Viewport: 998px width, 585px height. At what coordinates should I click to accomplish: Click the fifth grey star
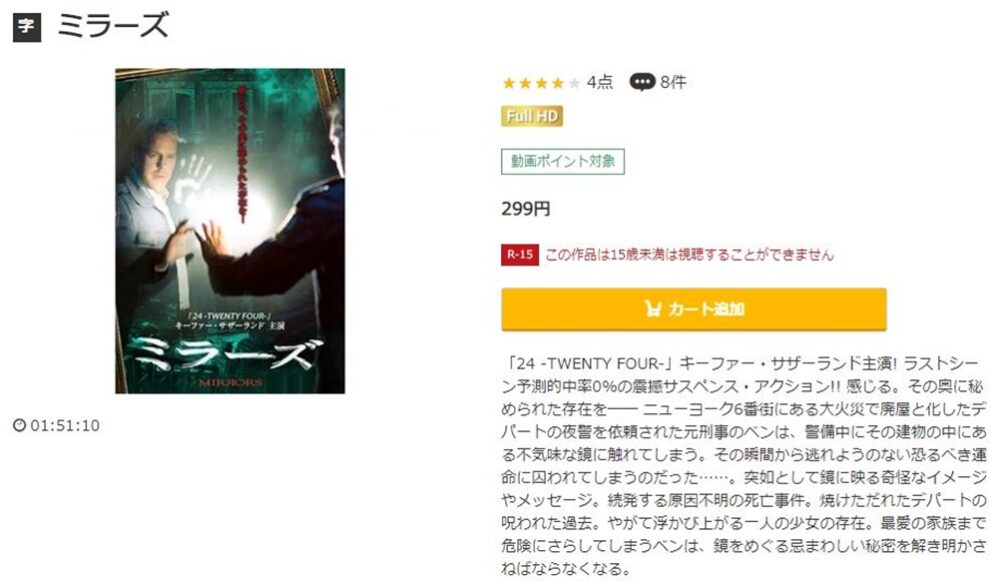(x=574, y=83)
